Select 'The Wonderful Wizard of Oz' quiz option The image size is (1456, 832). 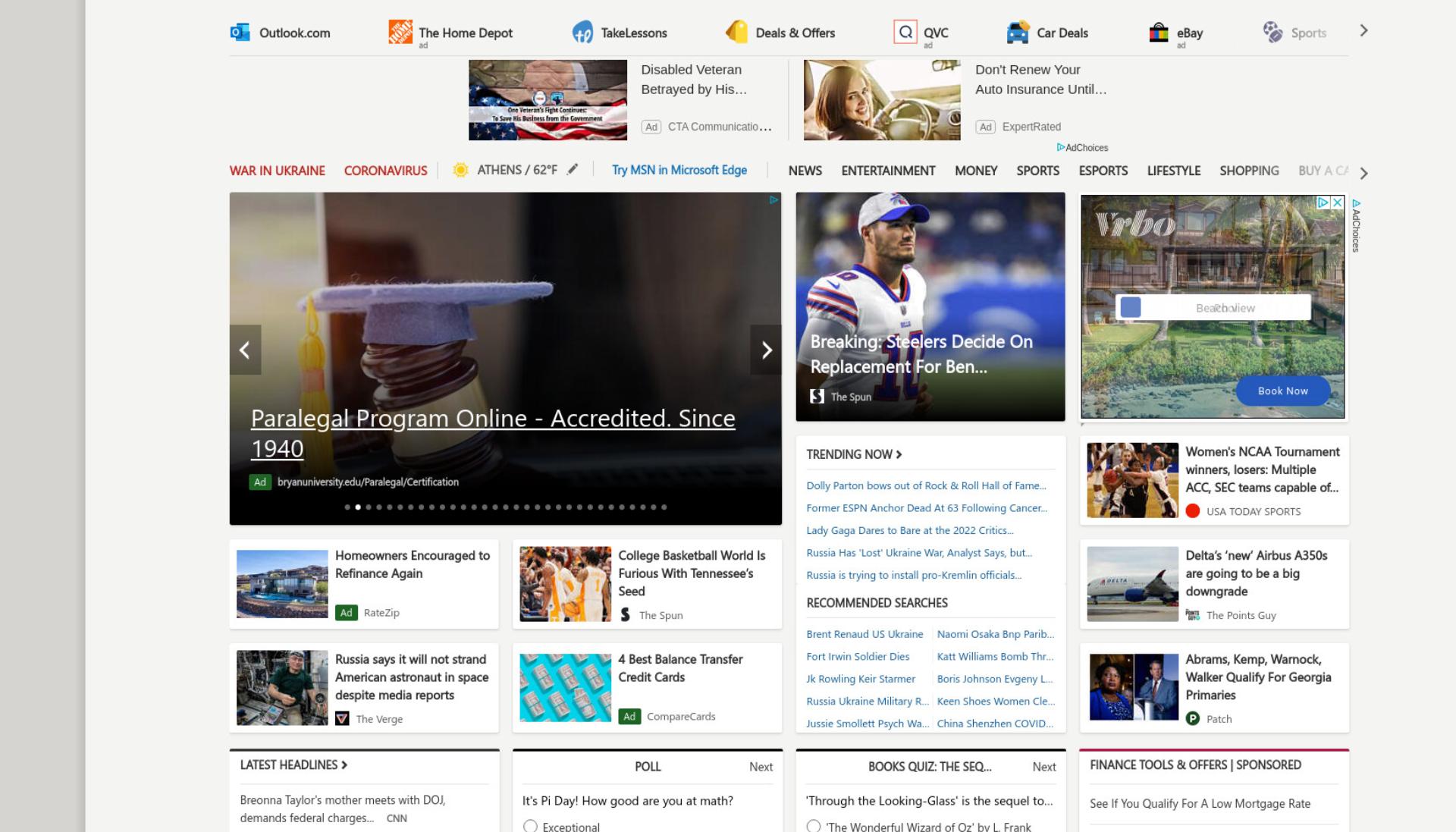(x=814, y=826)
